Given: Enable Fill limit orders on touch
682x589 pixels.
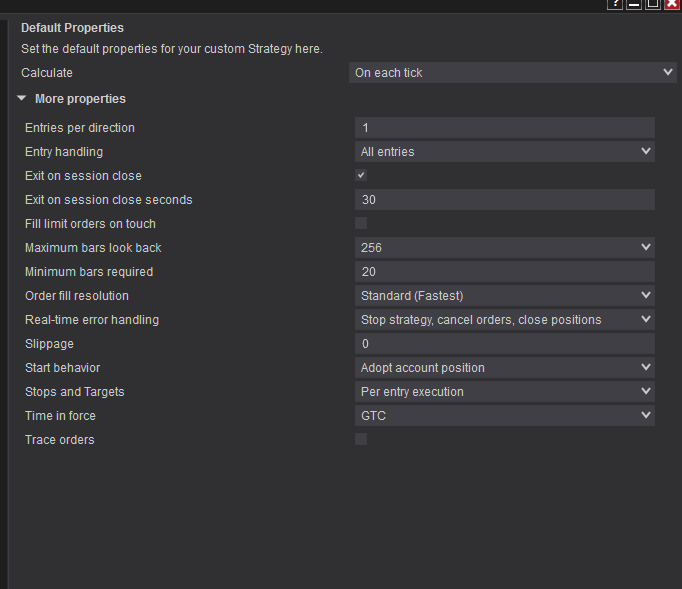Looking at the screenshot, I should pos(361,223).
